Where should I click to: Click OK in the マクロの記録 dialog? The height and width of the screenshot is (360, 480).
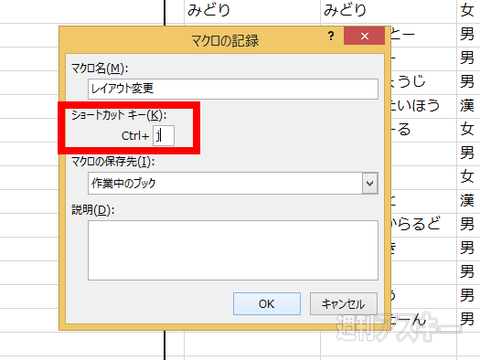coord(267,304)
